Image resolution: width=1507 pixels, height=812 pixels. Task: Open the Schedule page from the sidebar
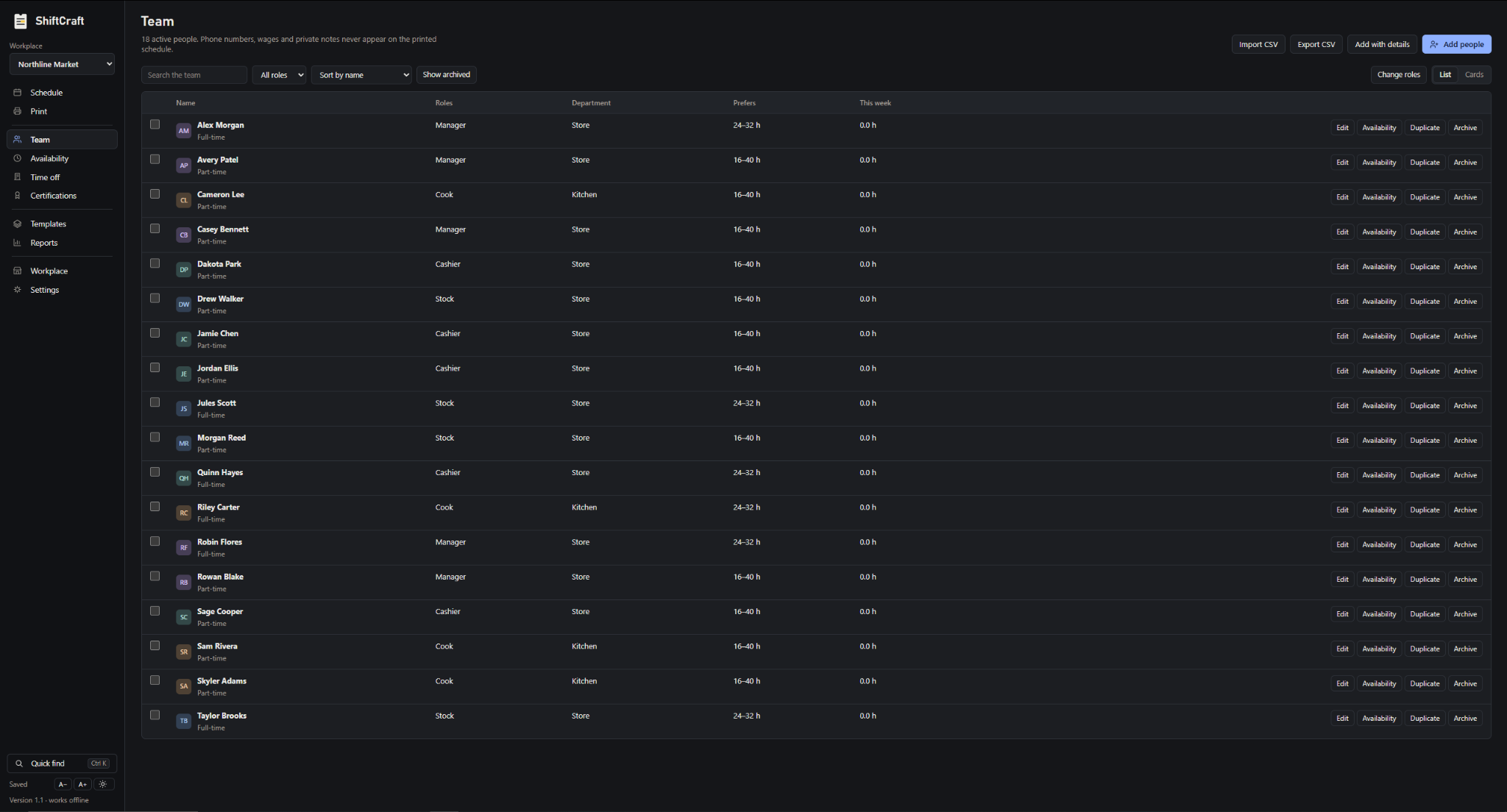click(62, 93)
